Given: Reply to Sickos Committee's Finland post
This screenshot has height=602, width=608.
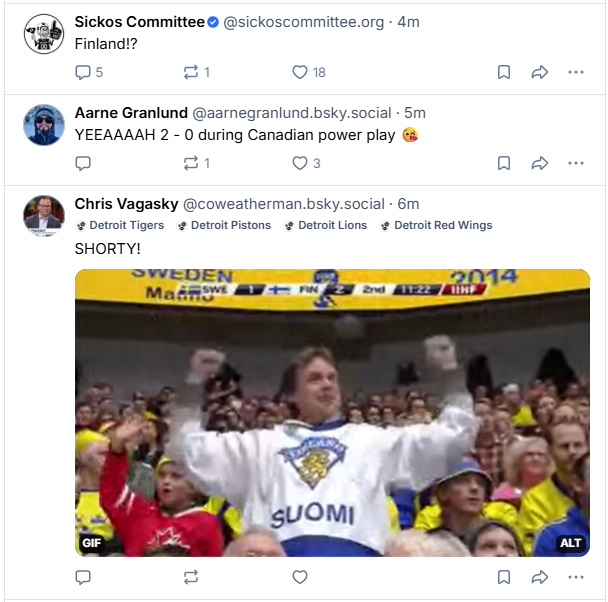Looking at the screenshot, I should (x=83, y=72).
